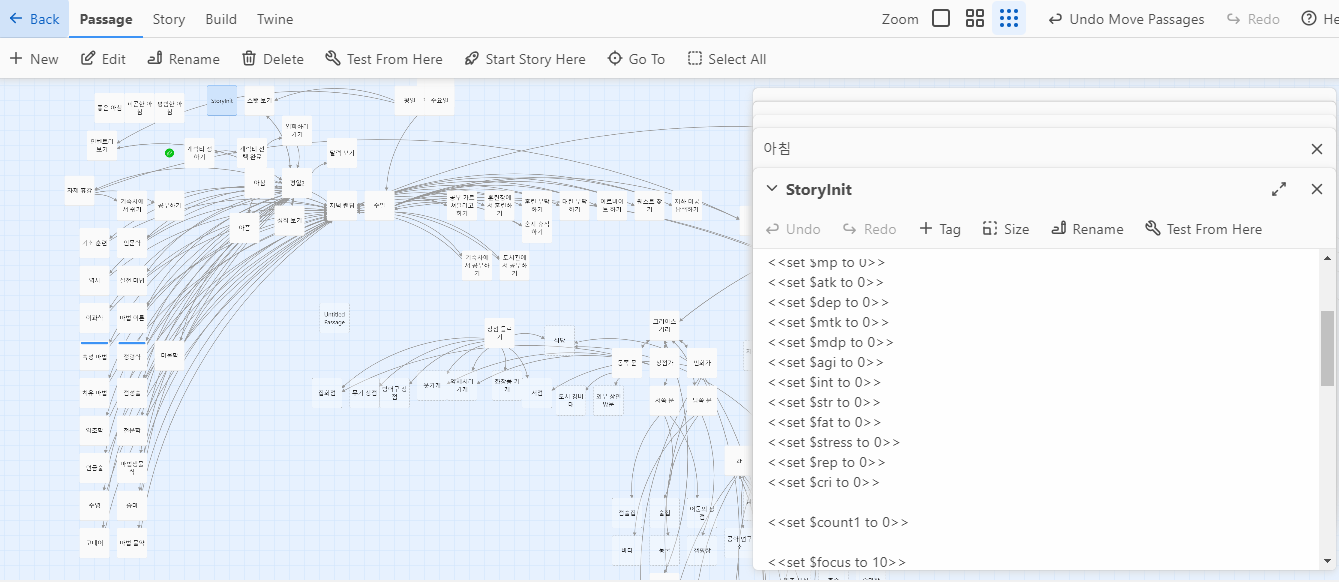Click Test From Here in StoryInit dialog
This screenshot has height=582, width=1339.
[1204, 229]
